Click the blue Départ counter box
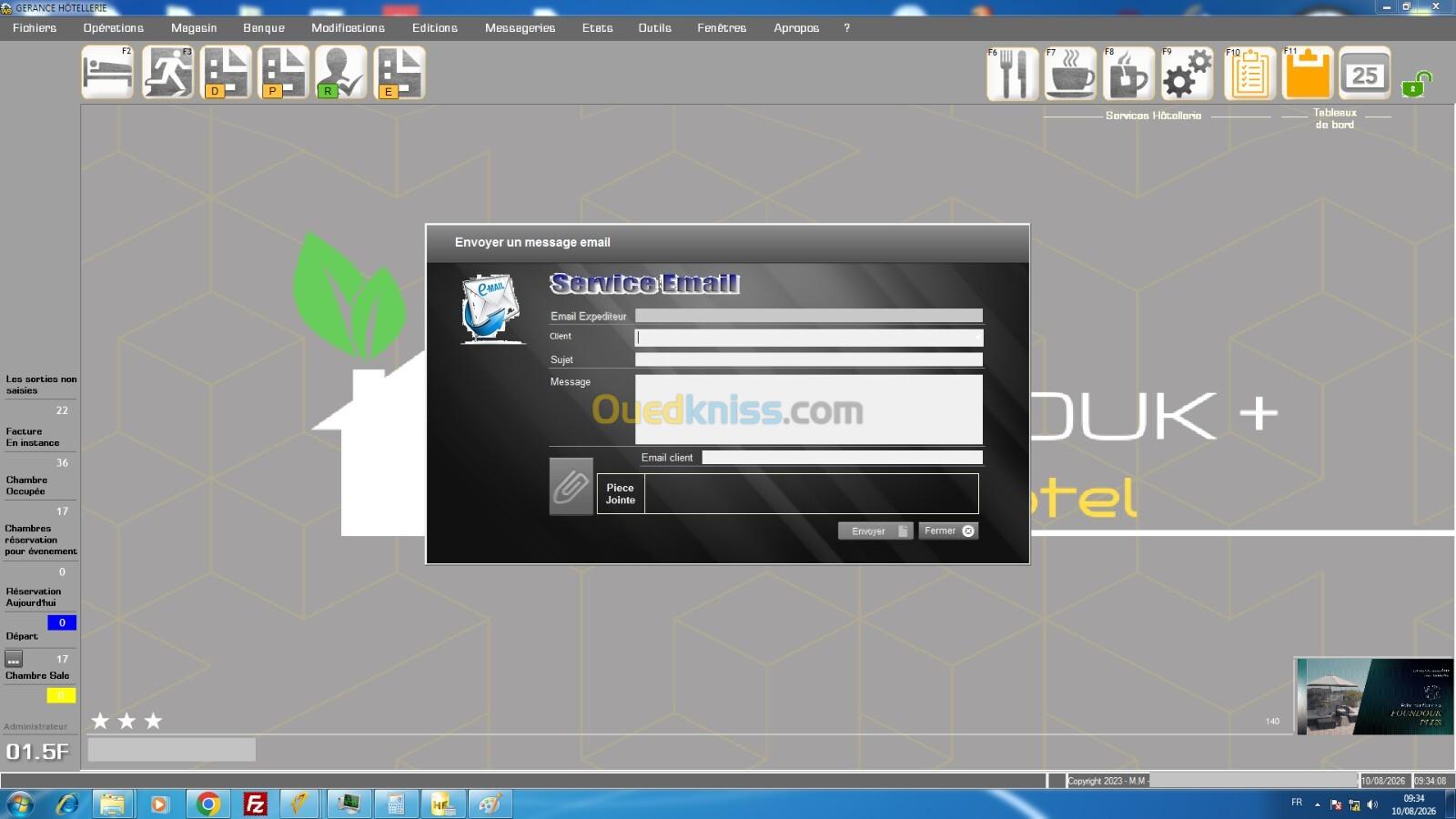This screenshot has height=819, width=1456. [62, 622]
